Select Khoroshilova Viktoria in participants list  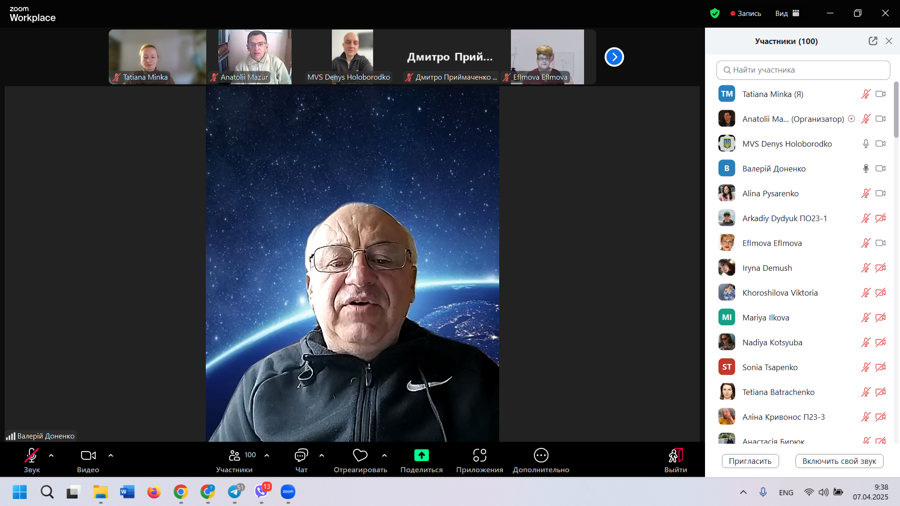point(803,293)
